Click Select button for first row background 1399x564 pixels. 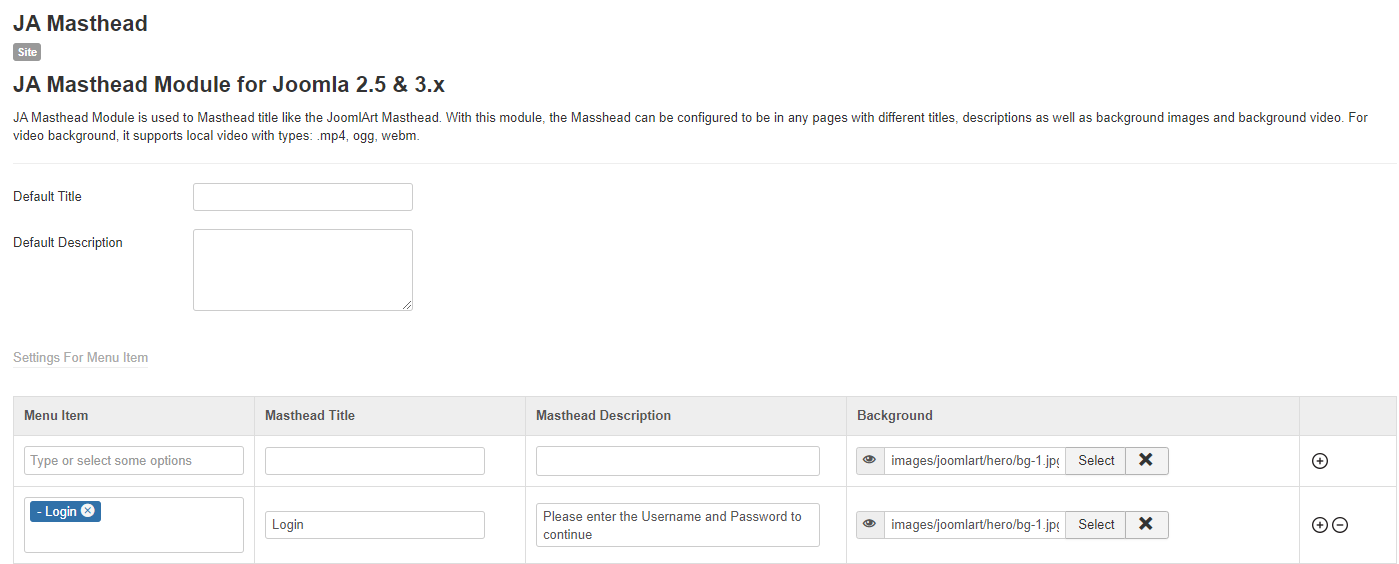click(1096, 460)
